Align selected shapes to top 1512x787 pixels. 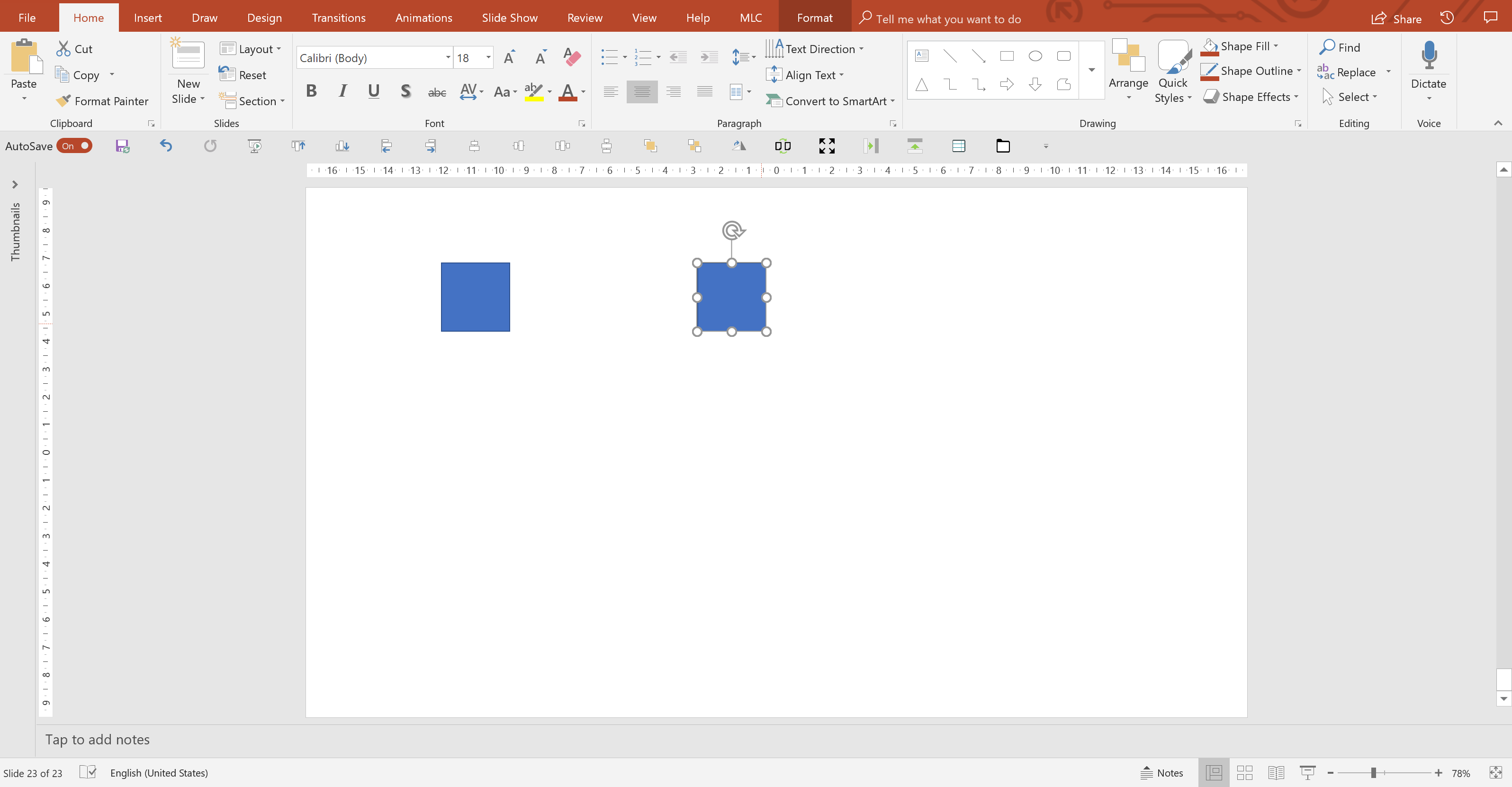pos(298,145)
